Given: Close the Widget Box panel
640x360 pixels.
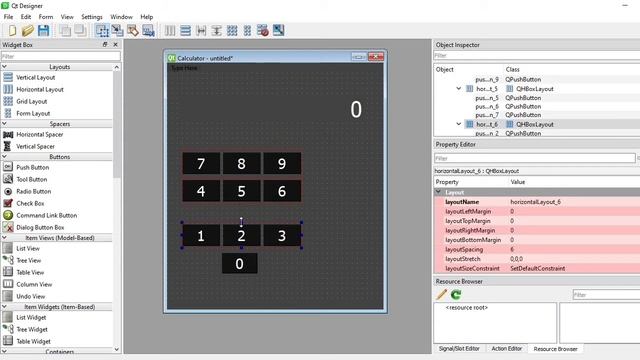Looking at the screenshot, I should [116, 44].
